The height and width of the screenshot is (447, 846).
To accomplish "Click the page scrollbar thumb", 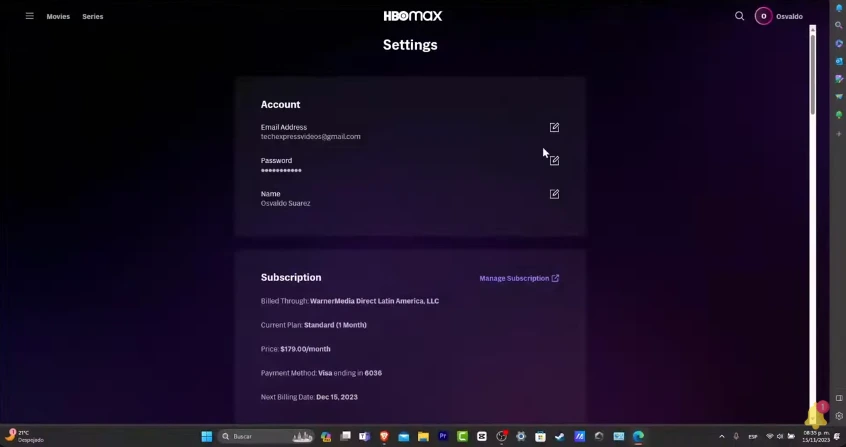I will click(x=813, y=76).
